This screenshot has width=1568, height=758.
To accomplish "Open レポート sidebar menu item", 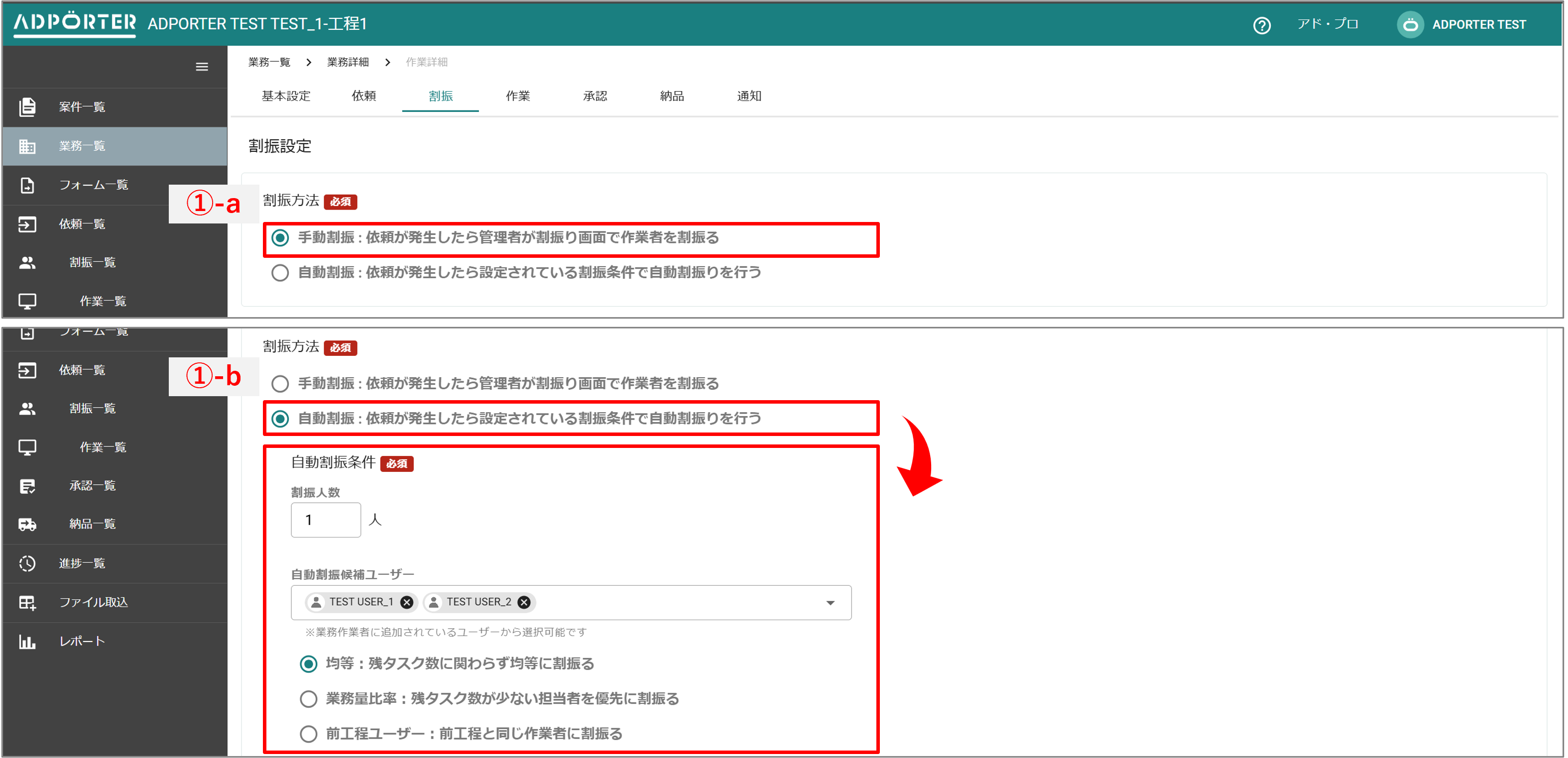I will pyautogui.click(x=115, y=641).
